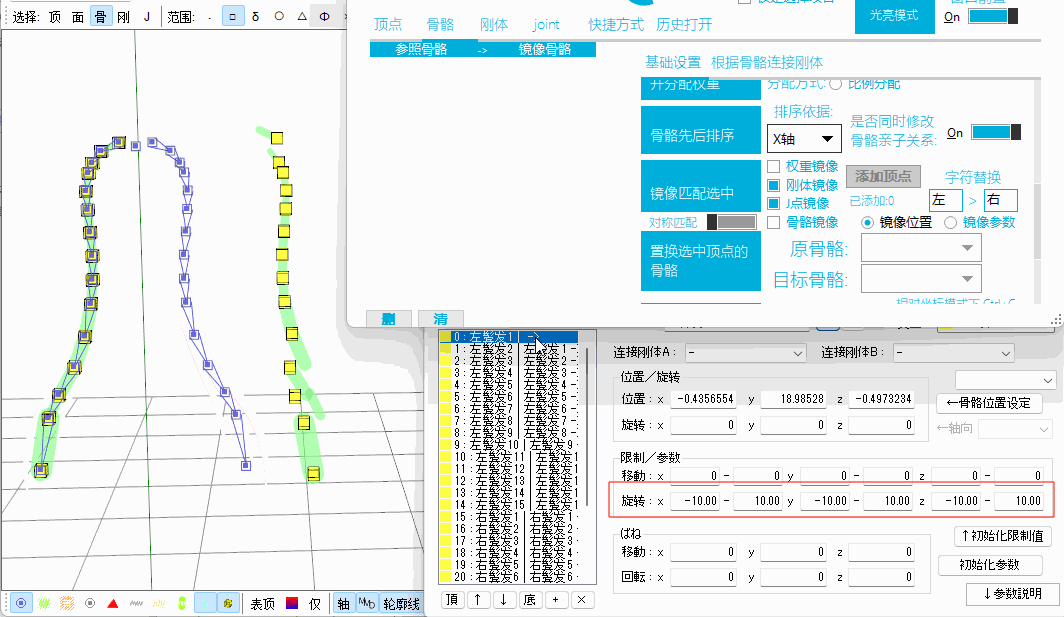Add new joint with the + button
Image resolution: width=1064 pixels, height=617 pixels.
tap(555, 600)
